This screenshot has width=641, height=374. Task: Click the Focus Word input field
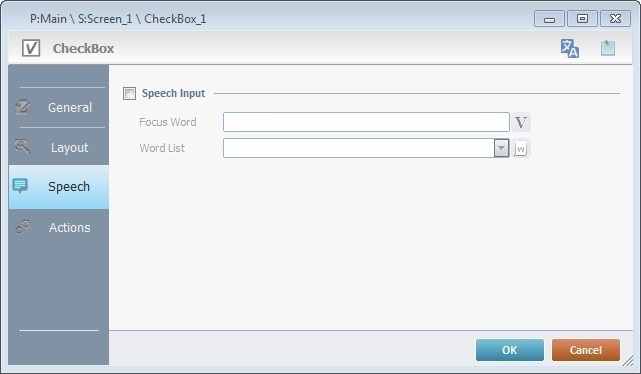tap(366, 122)
